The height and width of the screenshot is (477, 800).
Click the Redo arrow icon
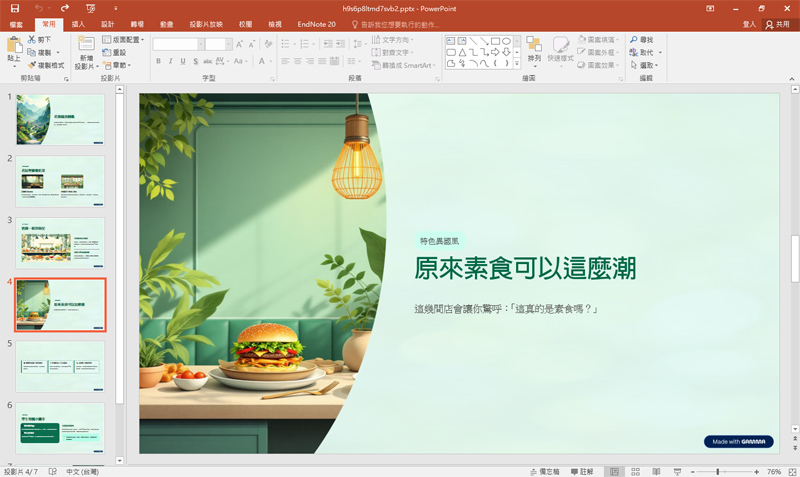click(65, 8)
